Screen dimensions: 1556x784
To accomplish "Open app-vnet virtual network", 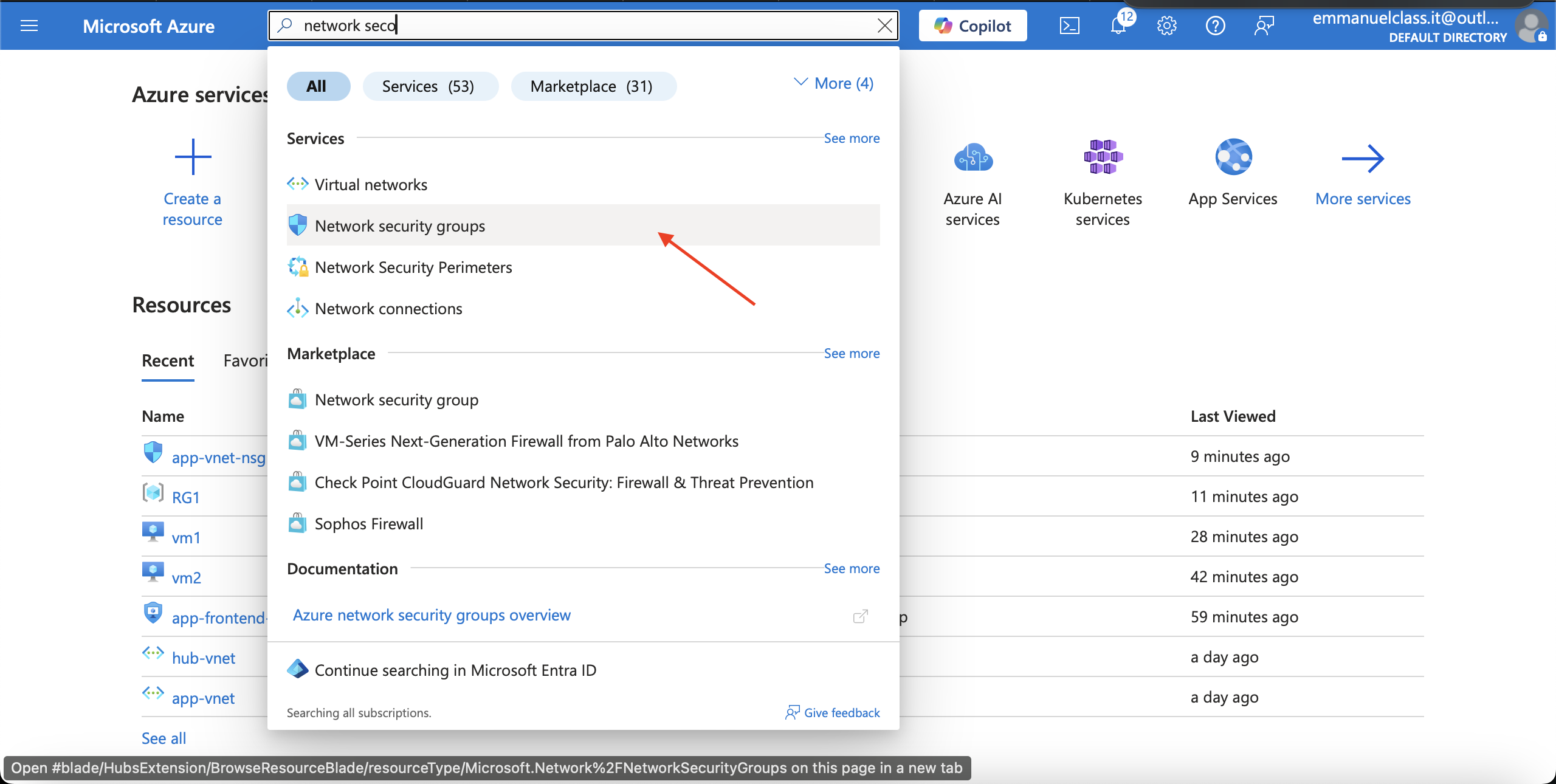I will (x=203, y=698).
